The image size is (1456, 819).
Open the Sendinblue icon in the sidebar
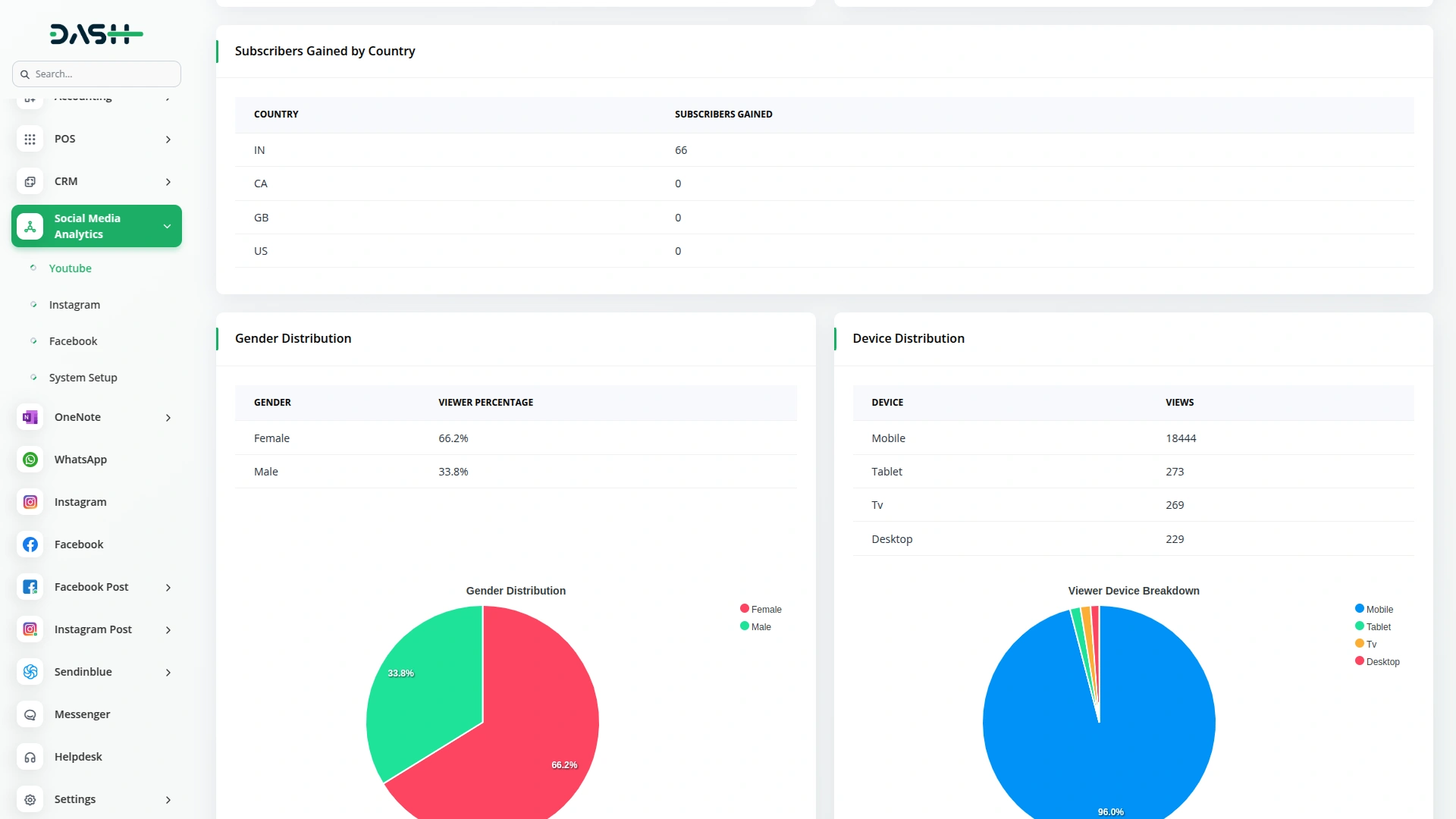pyautogui.click(x=30, y=672)
